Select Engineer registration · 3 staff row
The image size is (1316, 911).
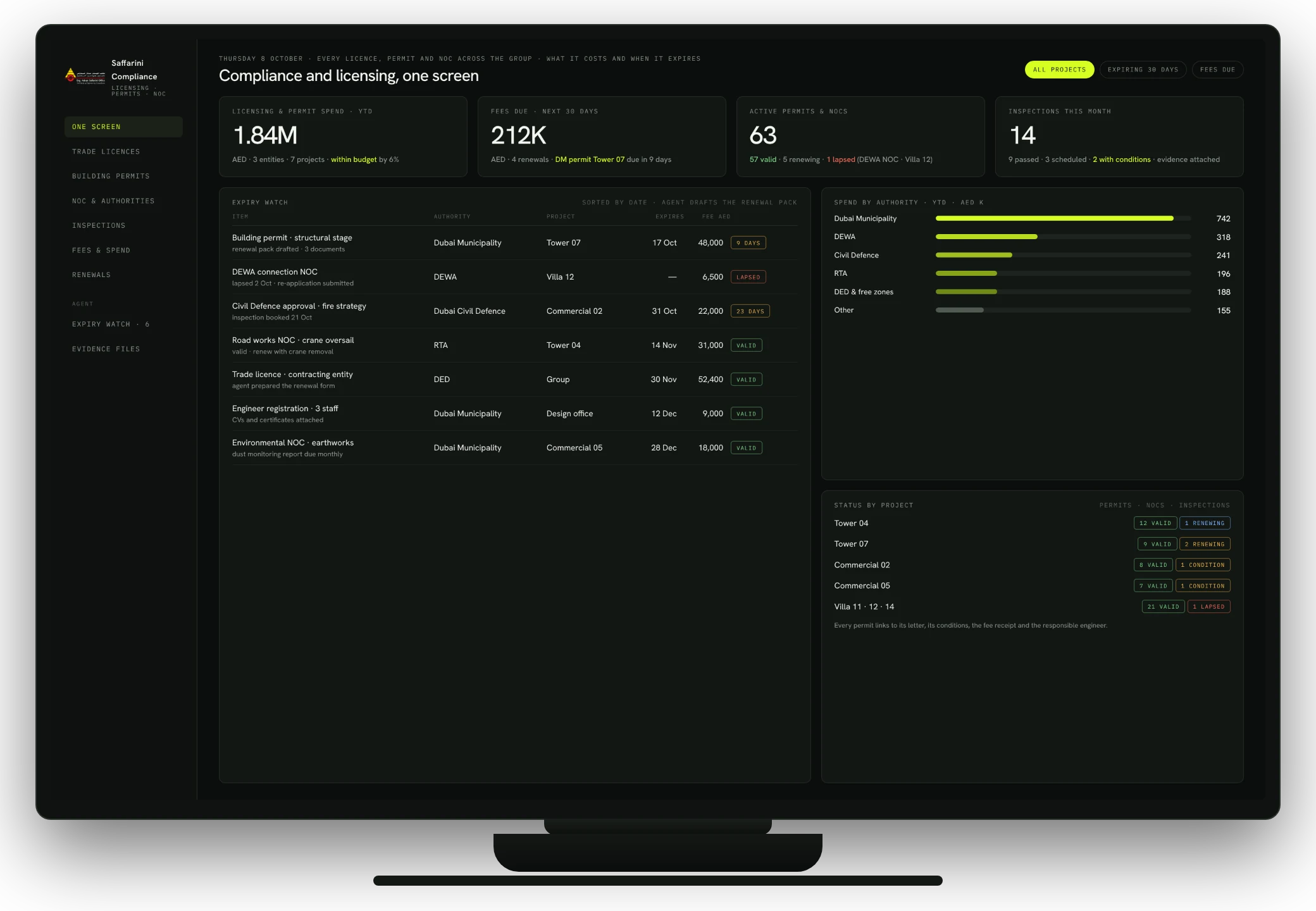point(514,414)
